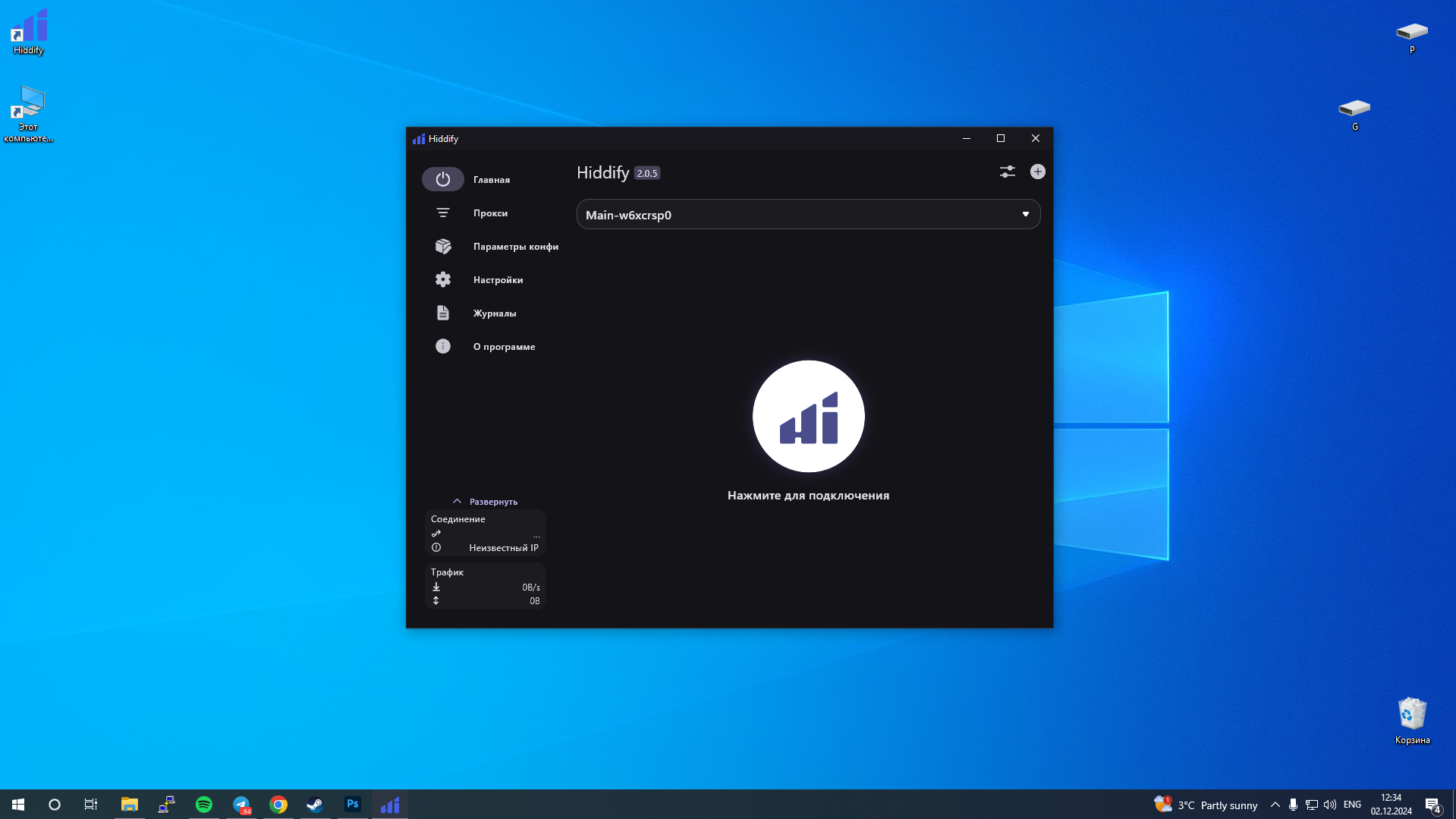Select the Главная power icon
The image size is (1456, 819).
tap(442, 180)
